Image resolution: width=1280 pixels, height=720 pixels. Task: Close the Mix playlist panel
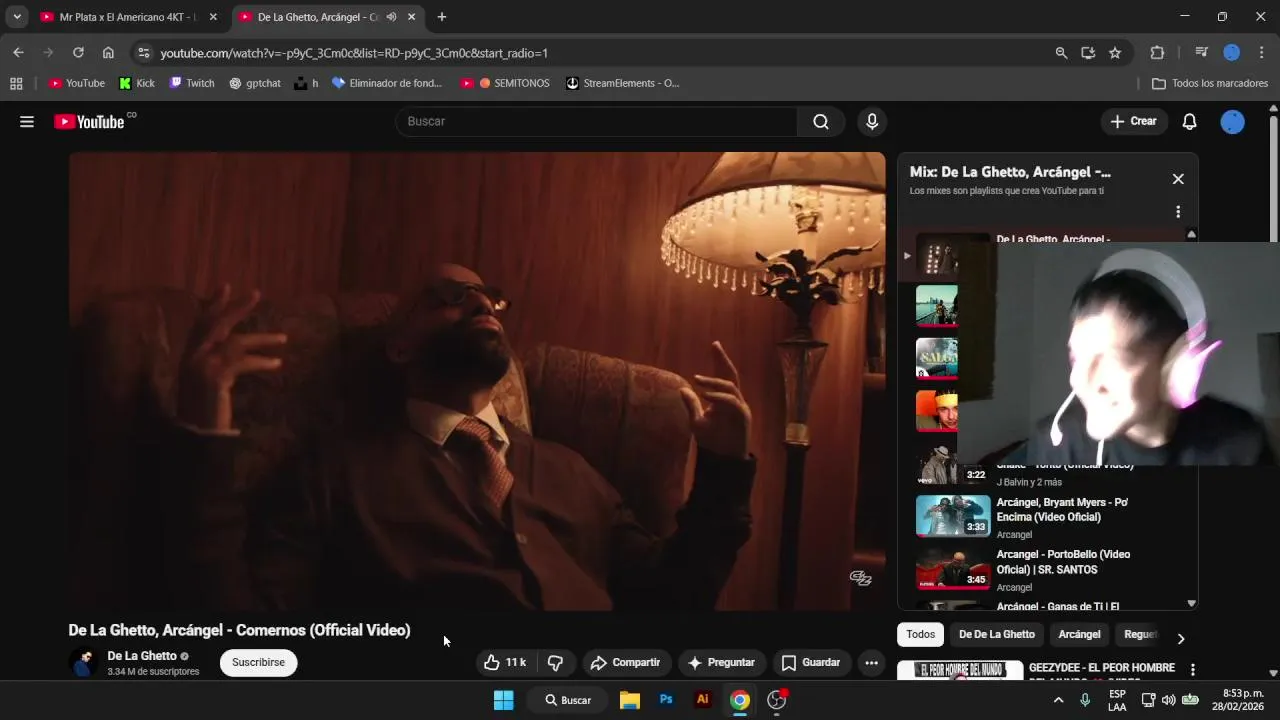tap(1178, 179)
